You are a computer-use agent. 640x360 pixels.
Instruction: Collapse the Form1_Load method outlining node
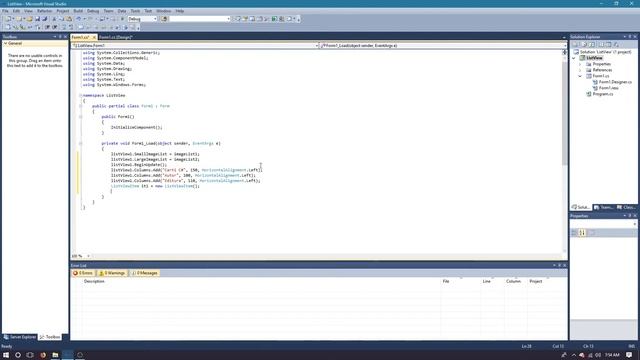tap(80, 143)
